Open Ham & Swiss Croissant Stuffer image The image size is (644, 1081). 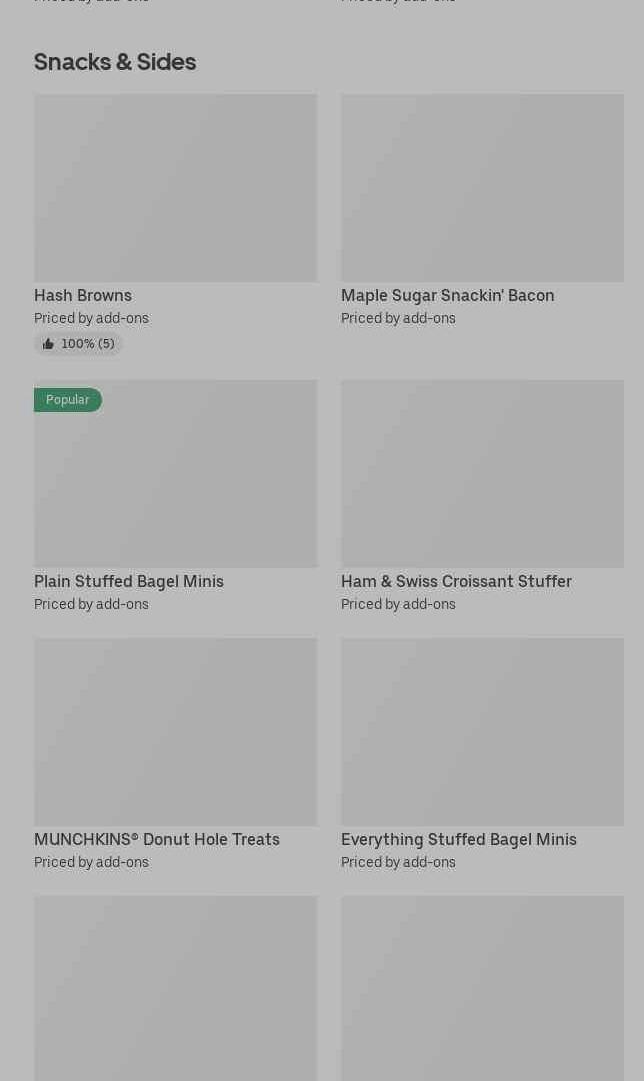pyautogui.click(x=482, y=473)
